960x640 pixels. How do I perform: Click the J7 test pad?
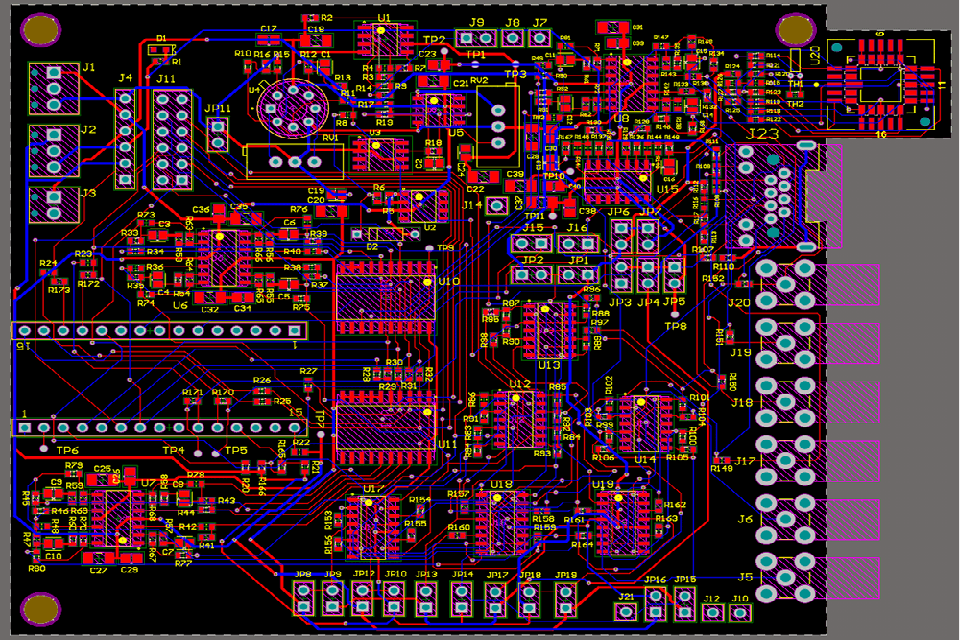539,38
